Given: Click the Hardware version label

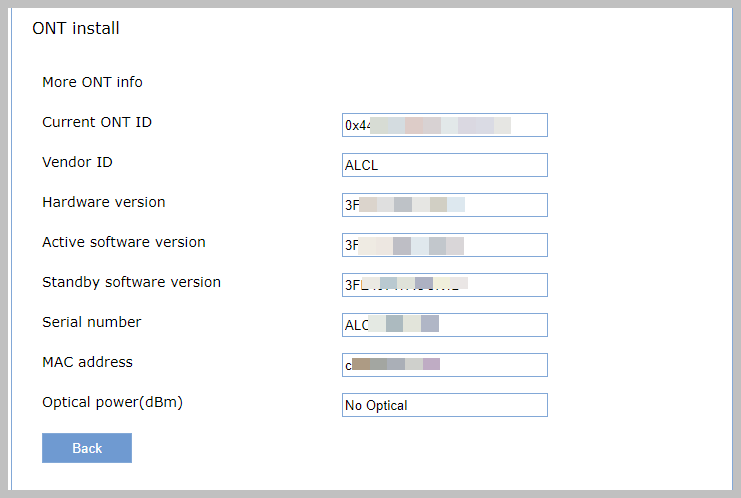Looking at the screenshot, I should click(104, 202).
